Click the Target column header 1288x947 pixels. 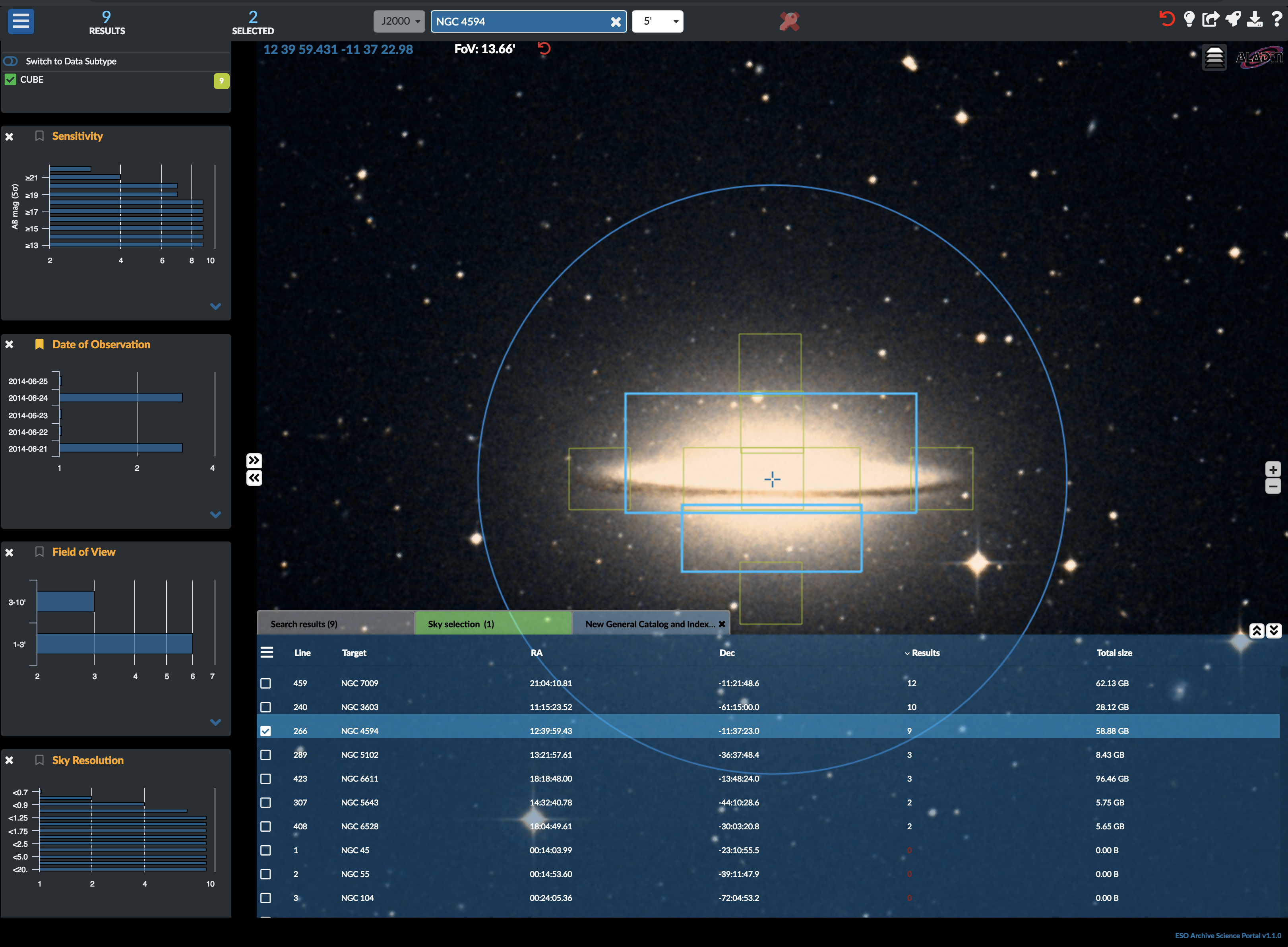pyautogui.click(x=354, y=653)
